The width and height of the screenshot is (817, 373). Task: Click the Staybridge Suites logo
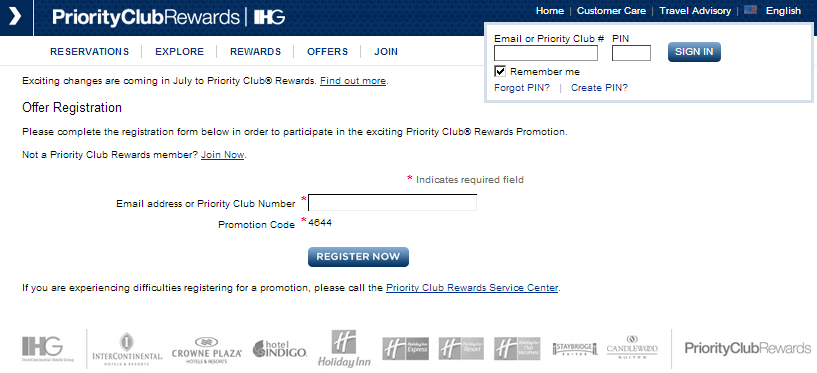pos(575,349)
